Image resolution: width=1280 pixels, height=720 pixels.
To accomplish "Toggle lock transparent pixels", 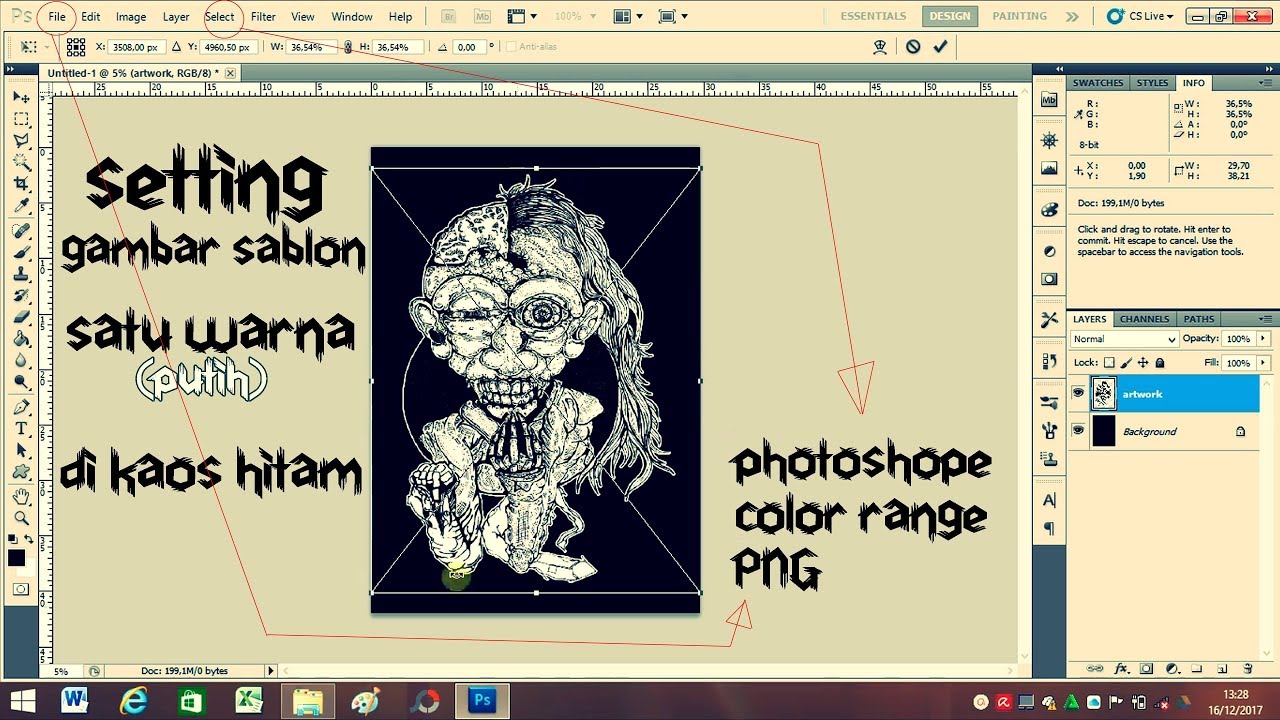I will (x=1109, y=363).
